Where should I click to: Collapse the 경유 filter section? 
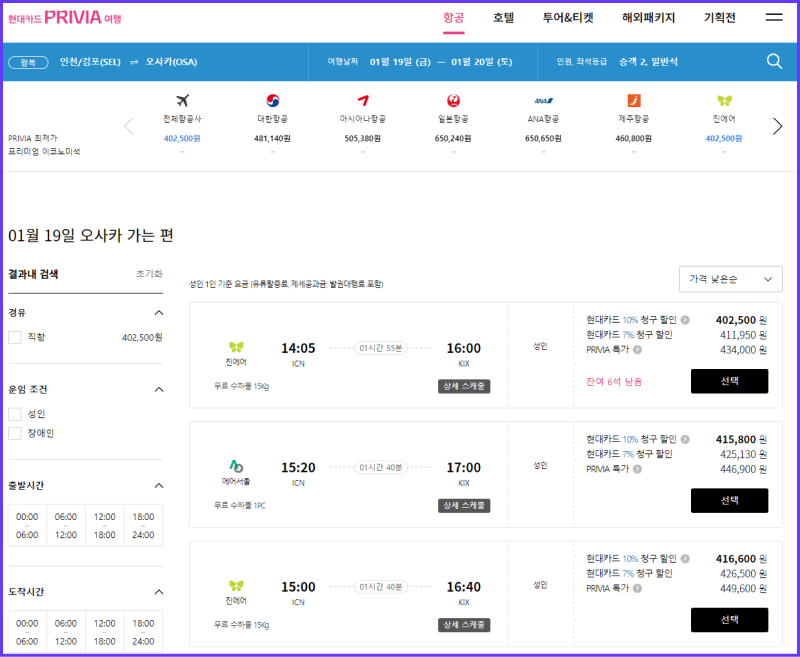point(159,313)
